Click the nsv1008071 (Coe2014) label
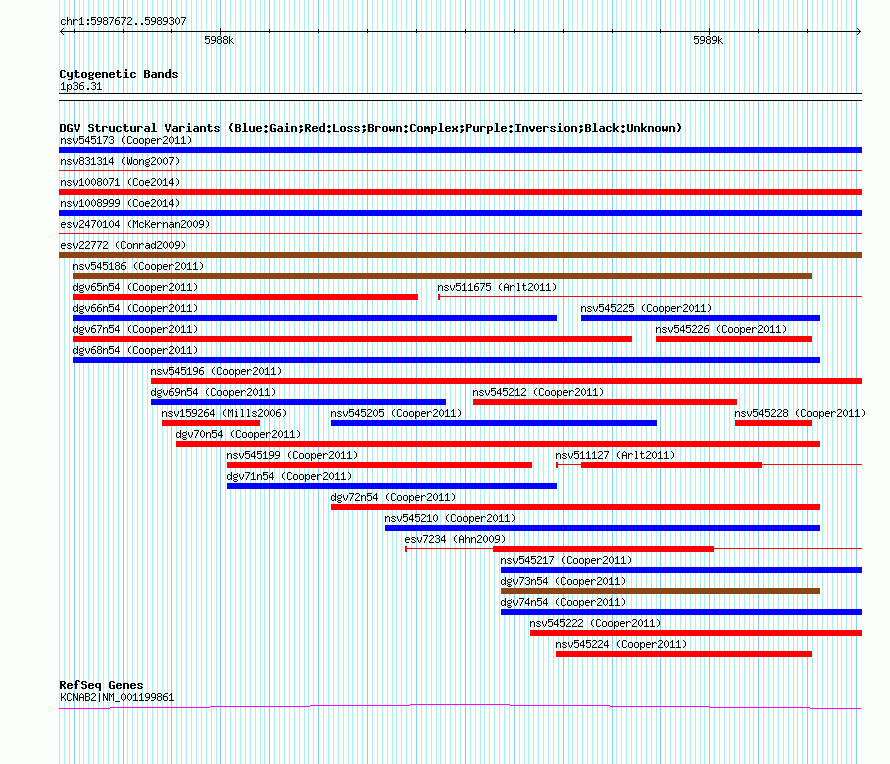This screenshot has height=764, width=890. [x=120, y=182]
